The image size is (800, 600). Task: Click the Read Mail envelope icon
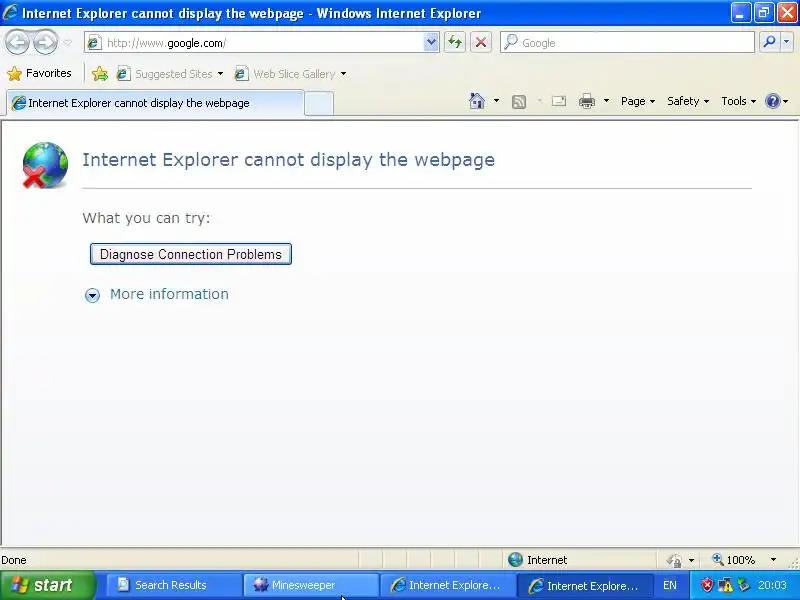tap(559, 101)
